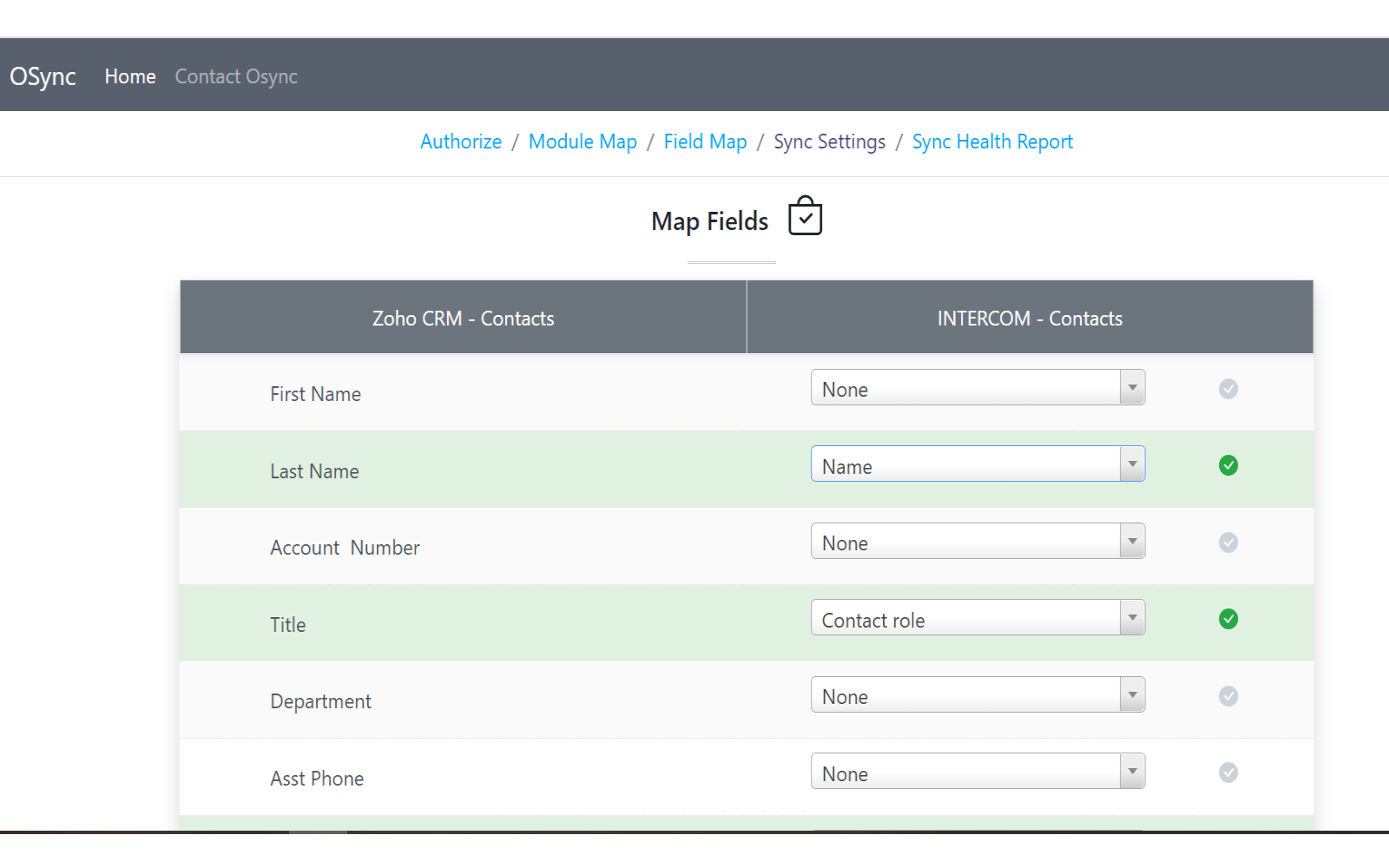Click the Map Fields clipboard check icon

point(805,217)
